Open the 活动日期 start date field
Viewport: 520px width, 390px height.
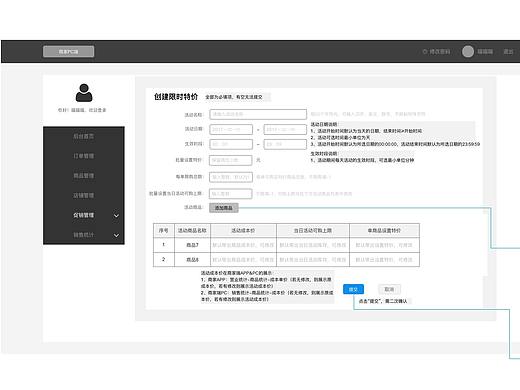click(x=231, y=129)
